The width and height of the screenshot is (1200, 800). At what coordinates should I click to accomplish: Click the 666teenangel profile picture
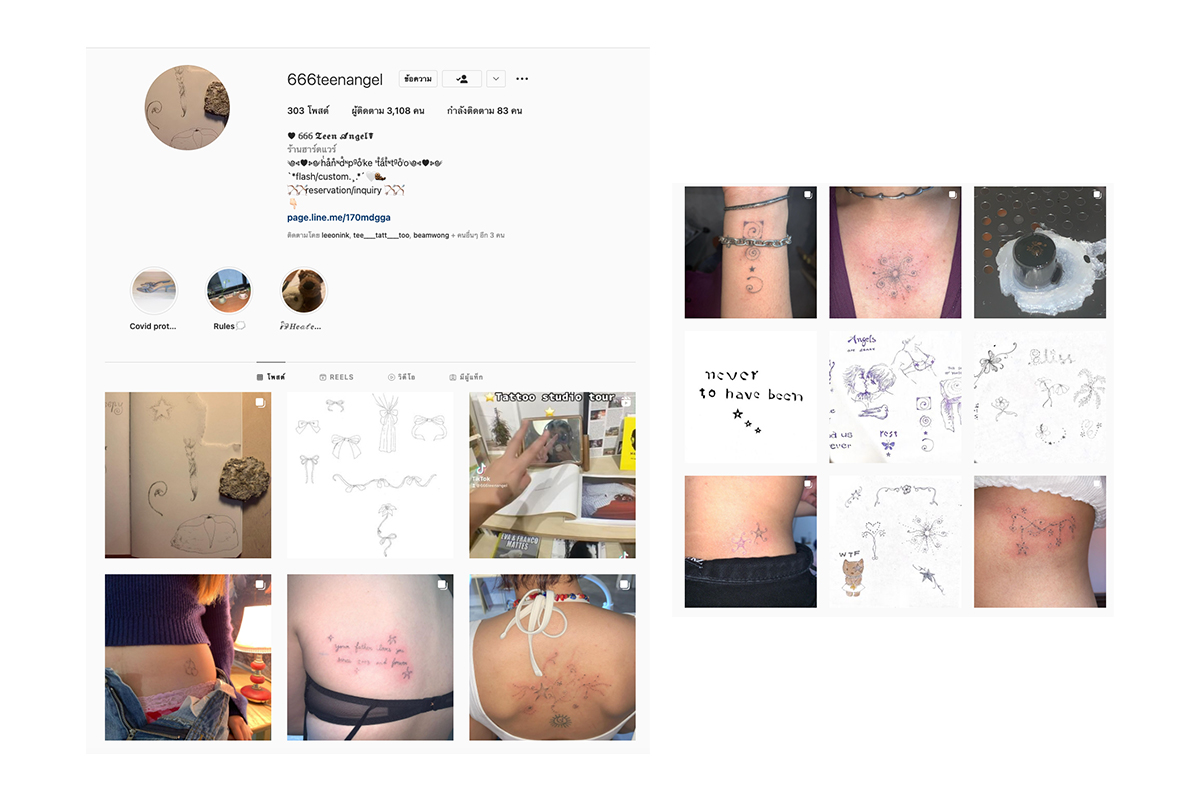coord(187,108)
